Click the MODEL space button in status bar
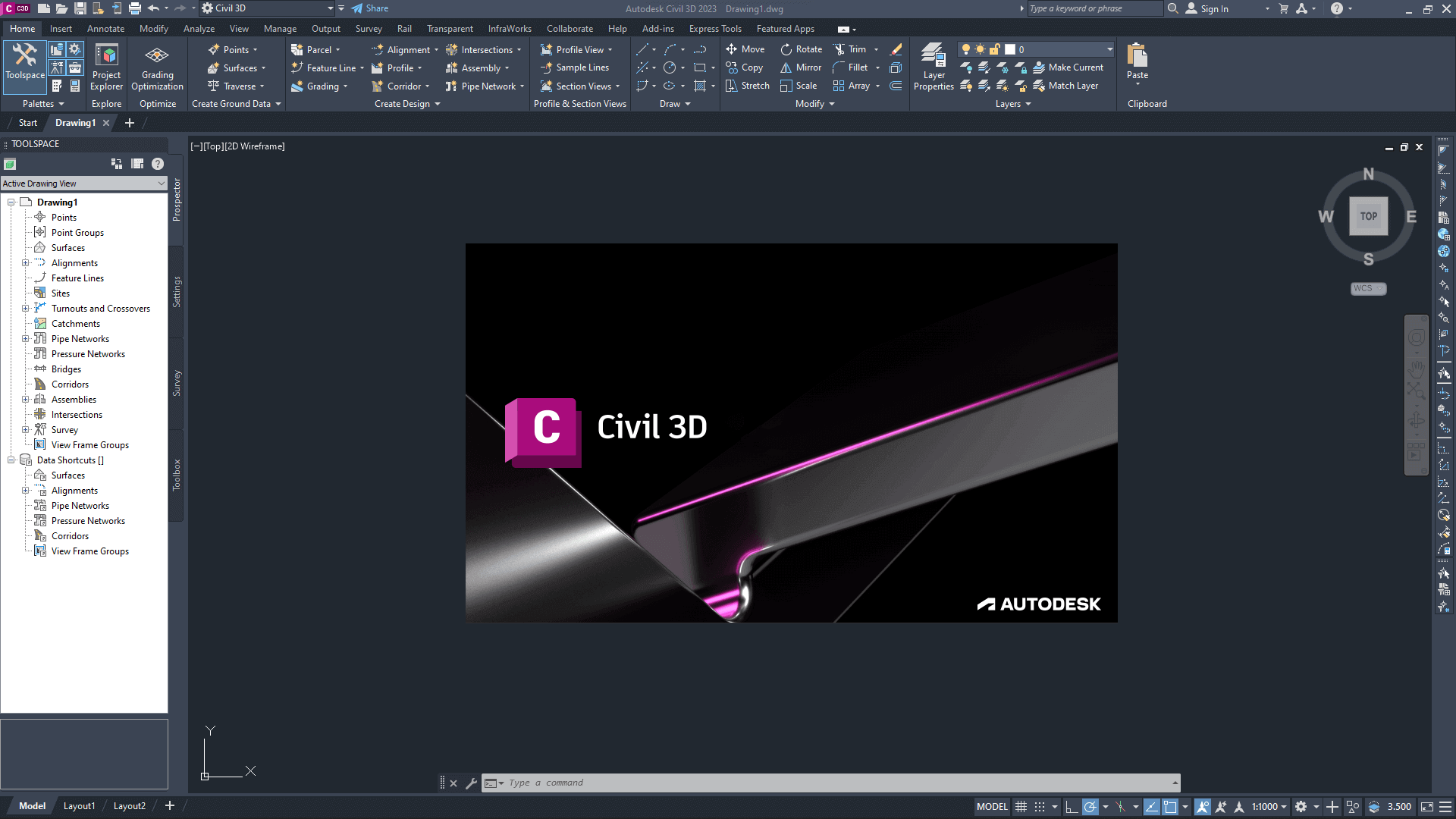1456x819 pixels. pyautogui.click(x=992, y=807)
